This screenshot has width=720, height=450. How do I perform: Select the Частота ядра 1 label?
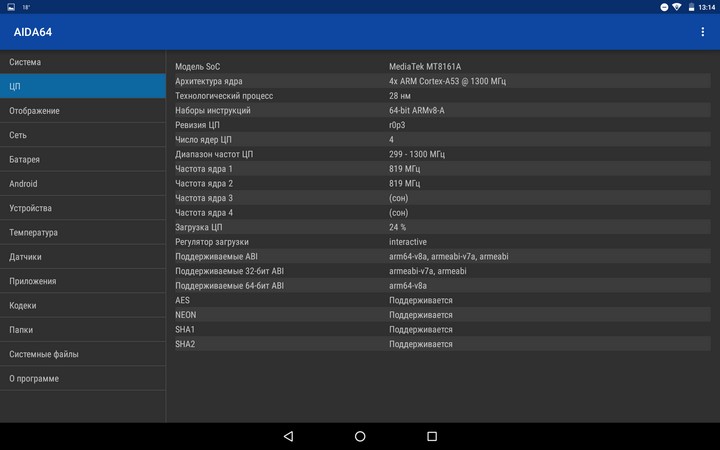[x=204, y=169]
